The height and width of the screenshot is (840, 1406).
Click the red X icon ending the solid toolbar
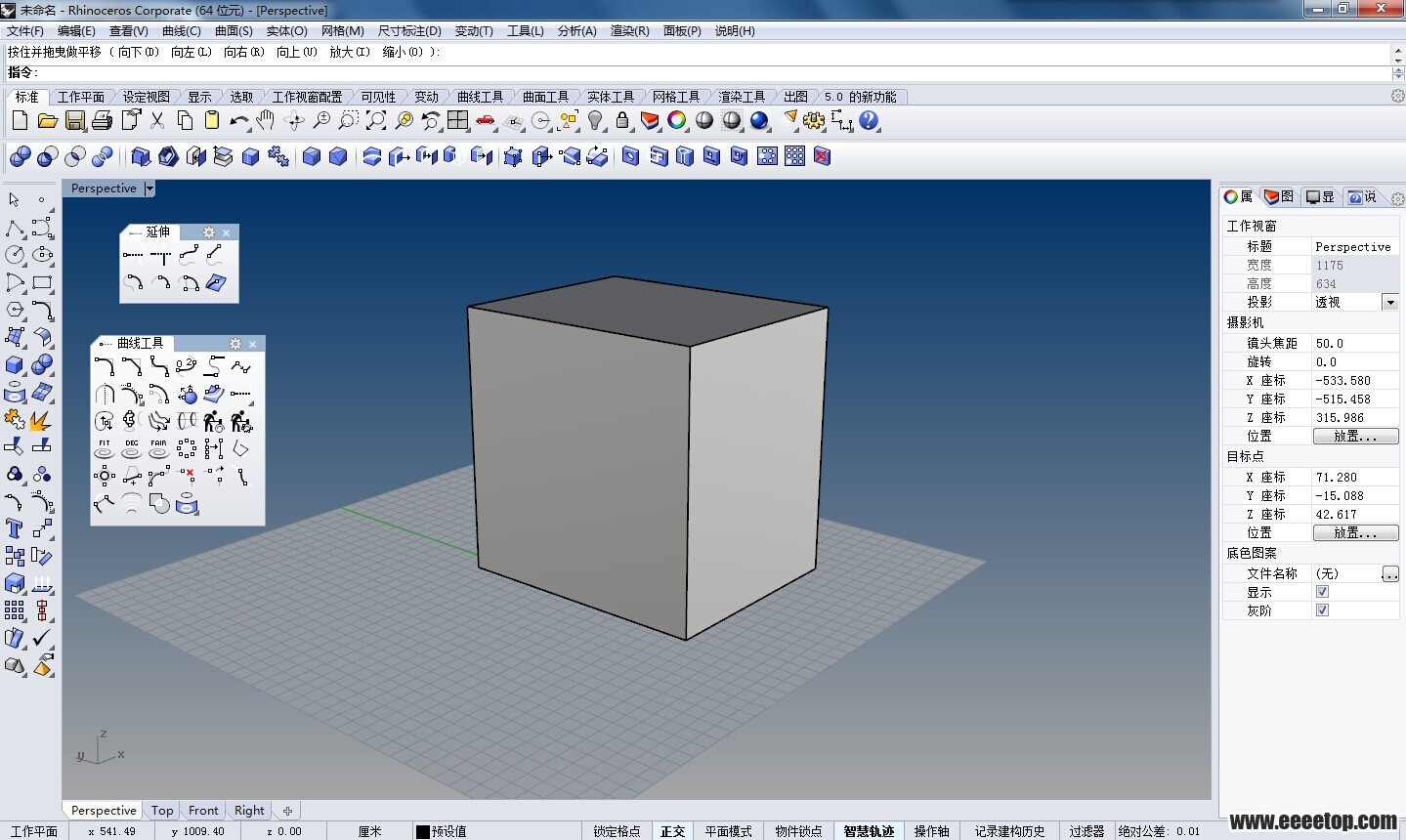(823, 156)
